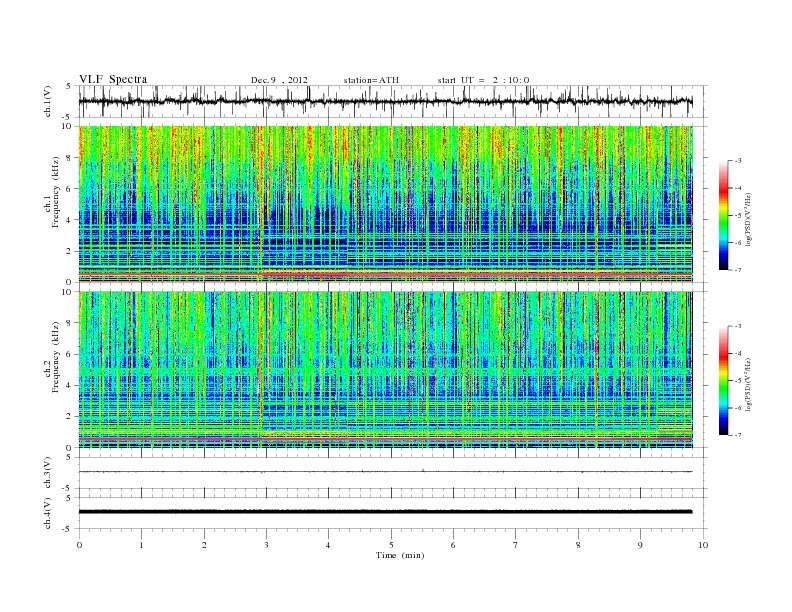The width and height of the screenshot is (792, 612).
Task: Select the date text "Dec.9 , 2012"
Action: [279, 80]
